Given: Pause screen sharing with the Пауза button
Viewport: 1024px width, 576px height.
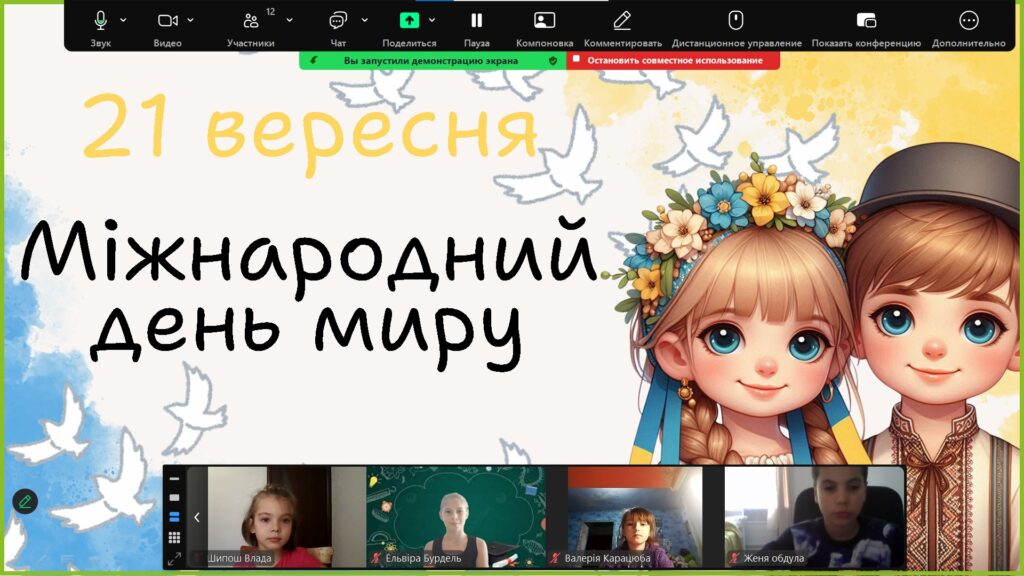Looking at the screenshot, I should click(x=476, y=21).
